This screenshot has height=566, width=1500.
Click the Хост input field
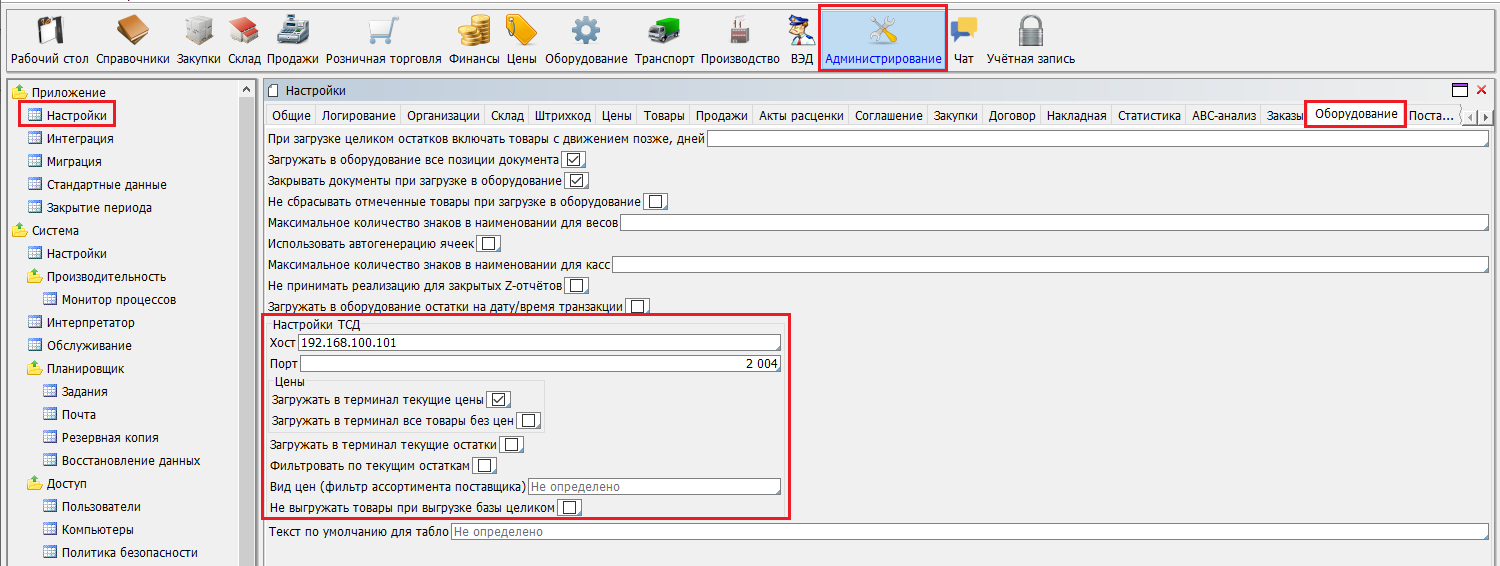(539, 343)
